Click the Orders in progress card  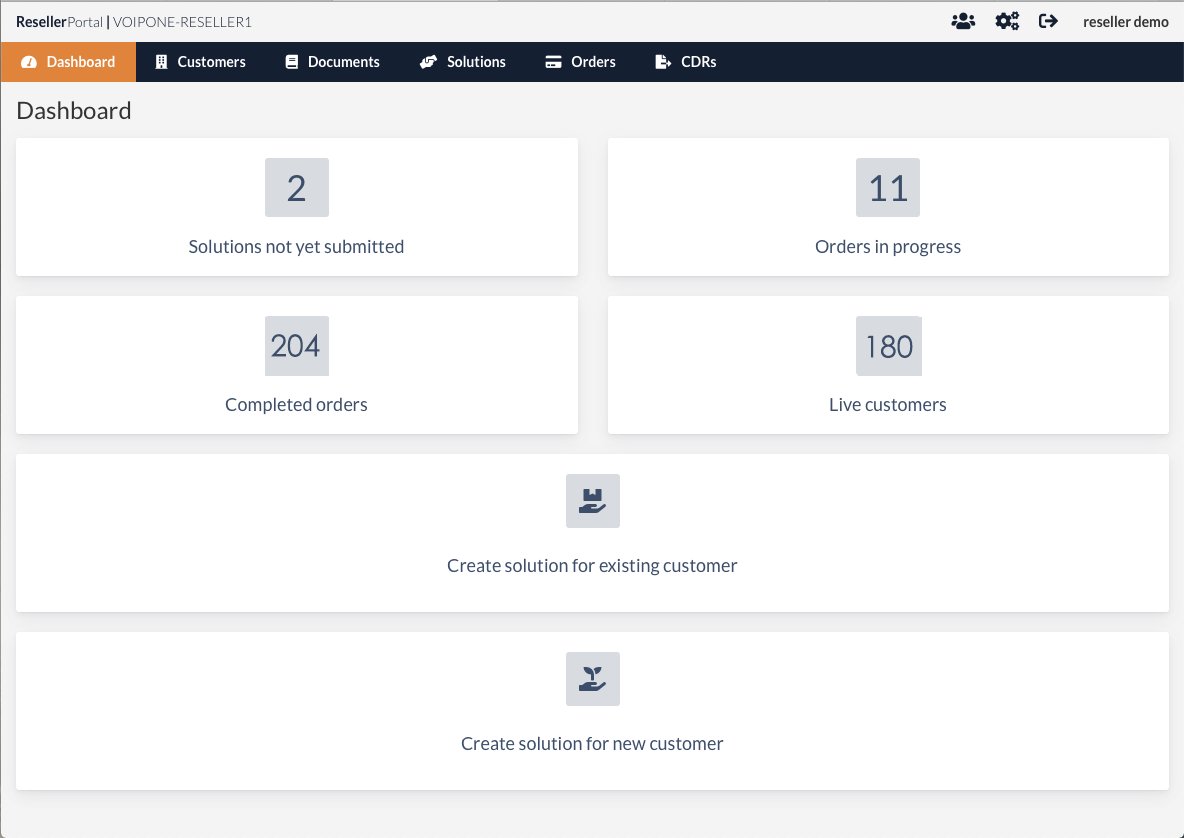click(888, 207)
